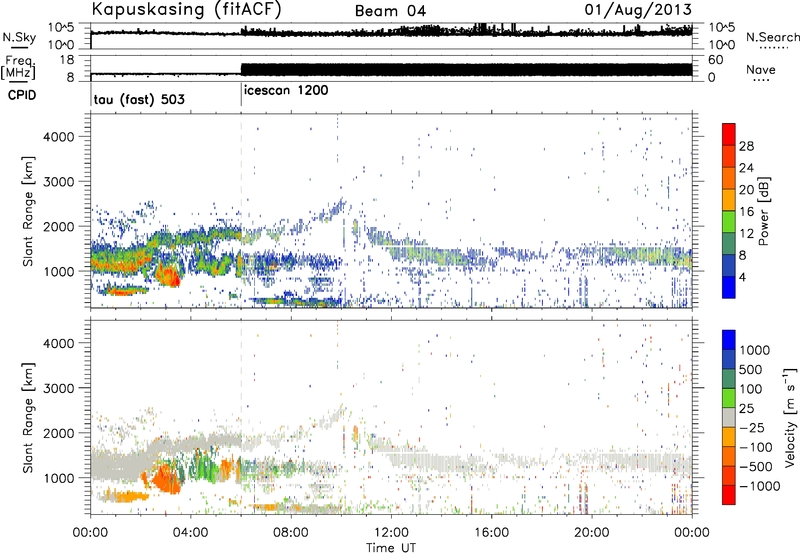Image resolution: width=800 pixels, height=554 pixels.
Task: Click the '18' tick on frequency axis
Action: pos(67,60)
